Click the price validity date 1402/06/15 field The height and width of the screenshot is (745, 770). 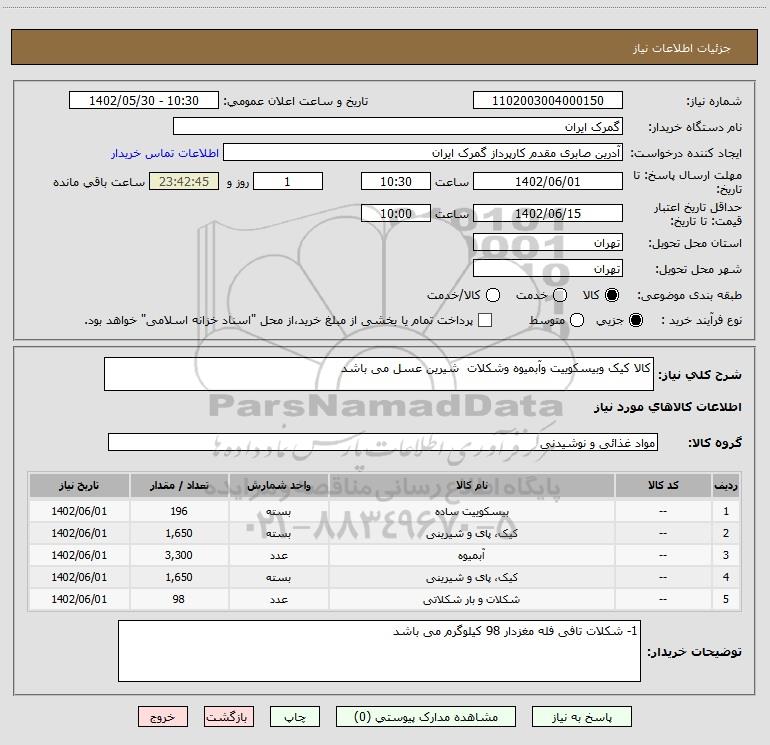[x=548, y=214]
